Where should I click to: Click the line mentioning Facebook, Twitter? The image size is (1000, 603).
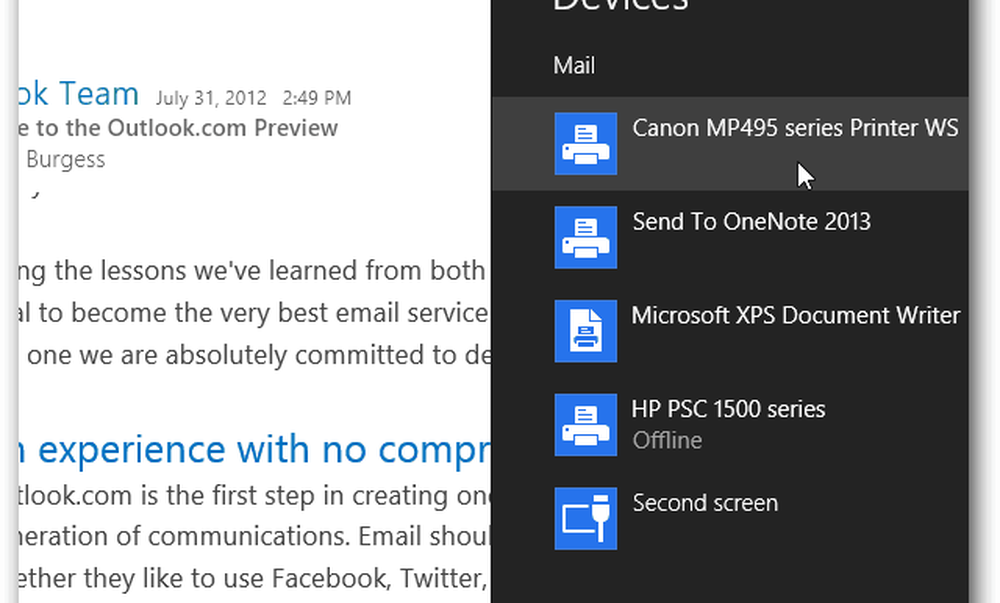point(255,578)
